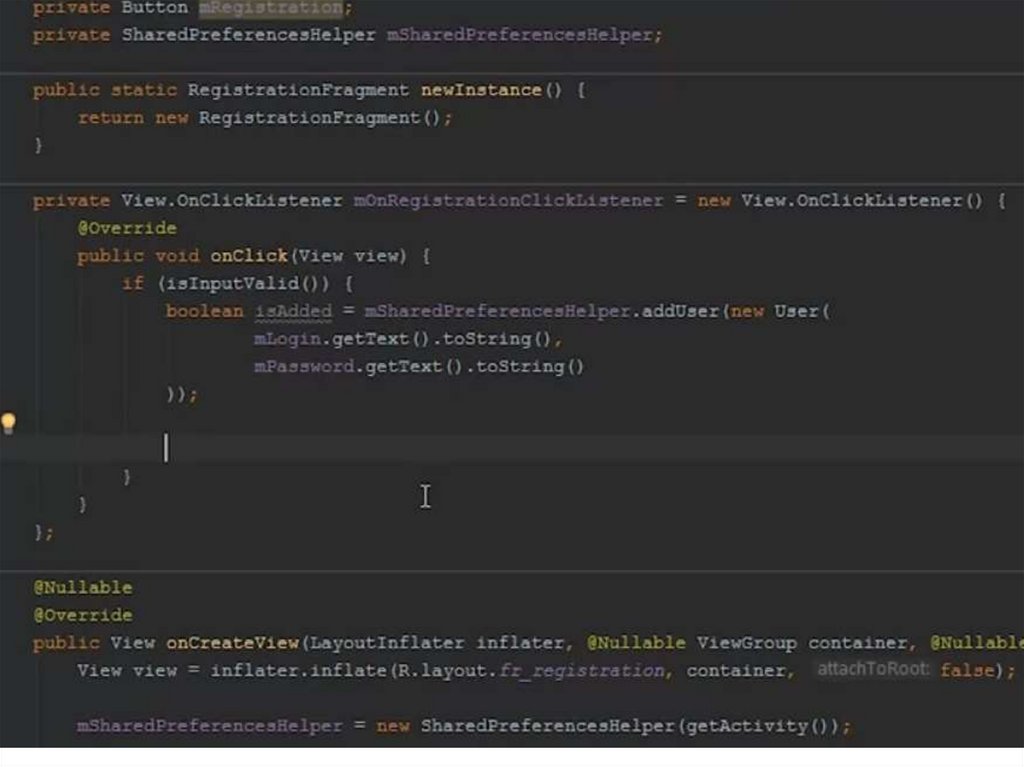The height and width of the screenshot is (767, 1024).
Task: Click the 'return new RegistrationFragment();' line
Action: tap(264, 118)
